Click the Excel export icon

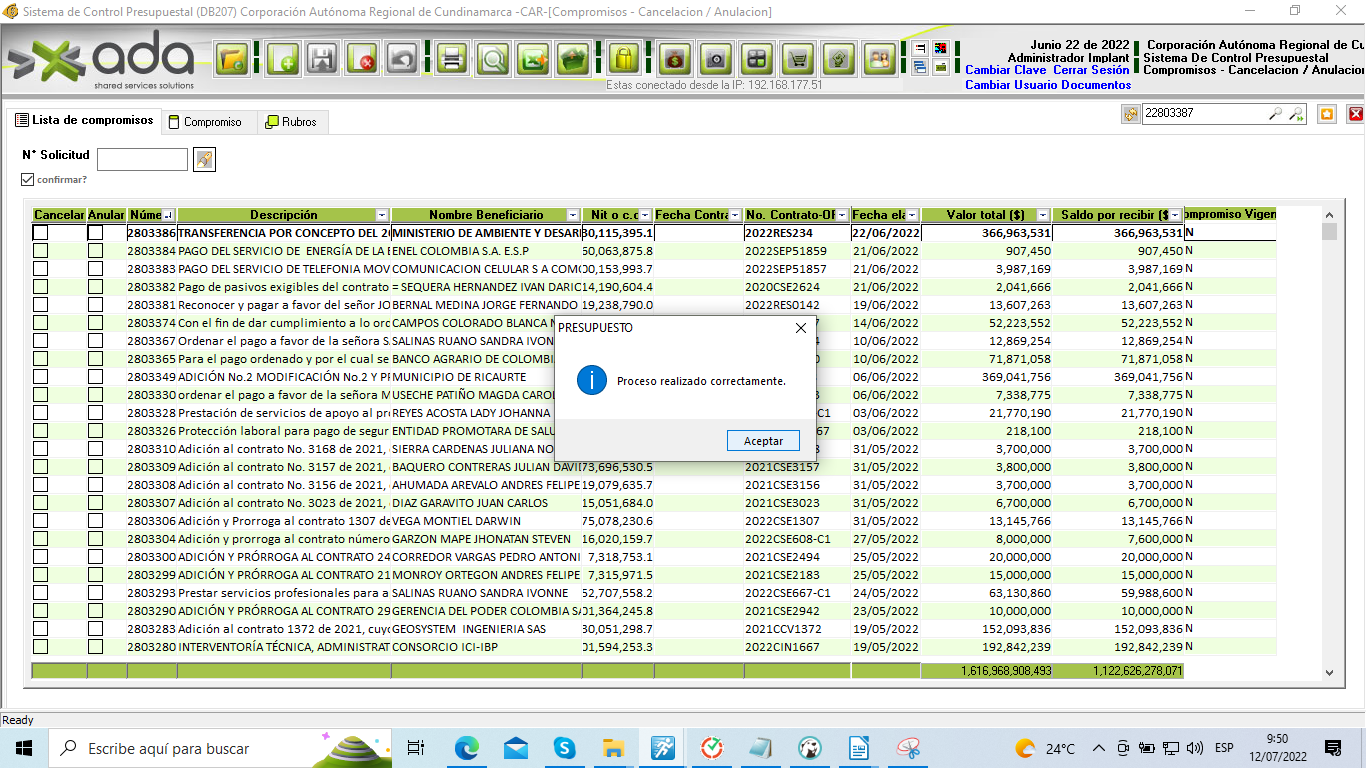(x=534, y=59)
